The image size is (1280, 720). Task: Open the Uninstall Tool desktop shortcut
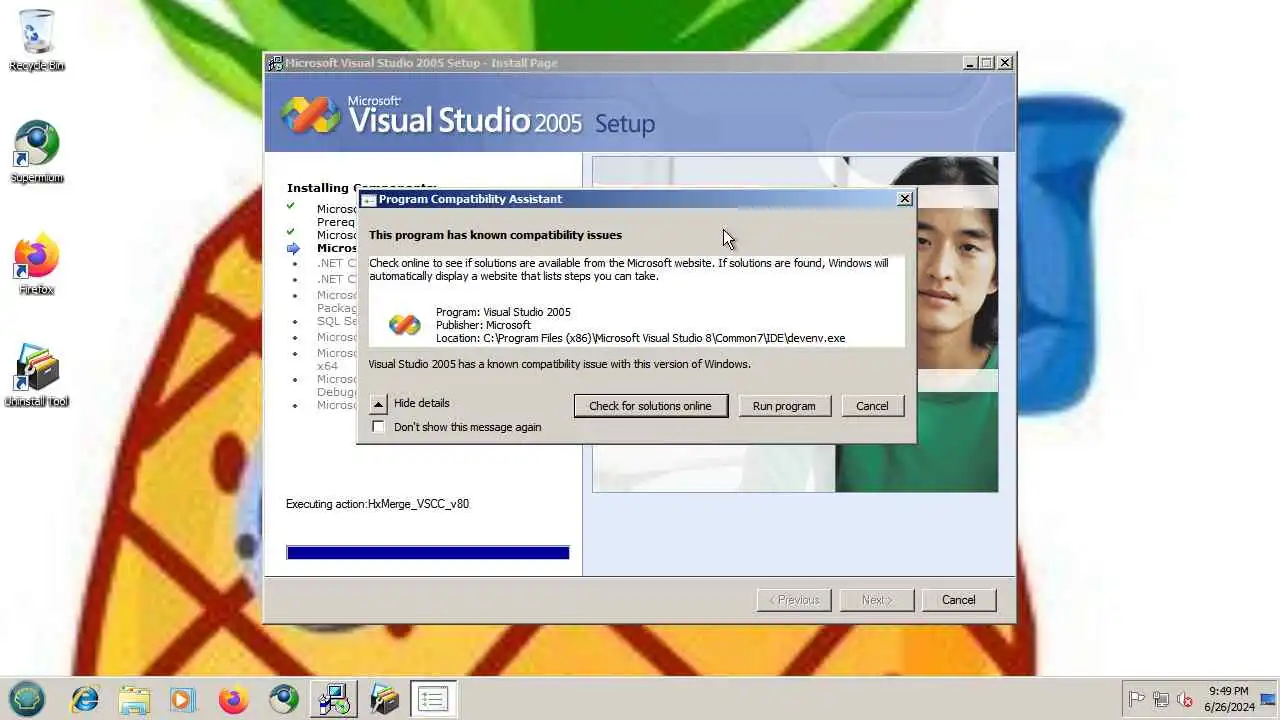coord(37,376)
